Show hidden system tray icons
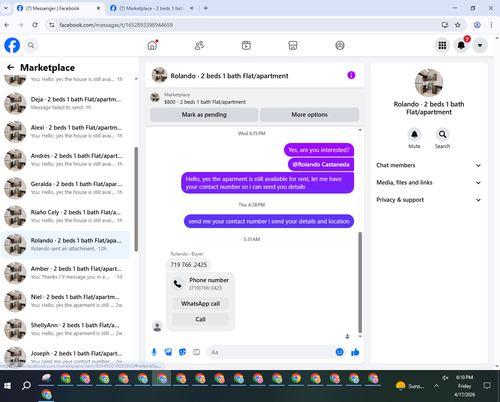Screen dimensions: 500x402 [436, 386]
